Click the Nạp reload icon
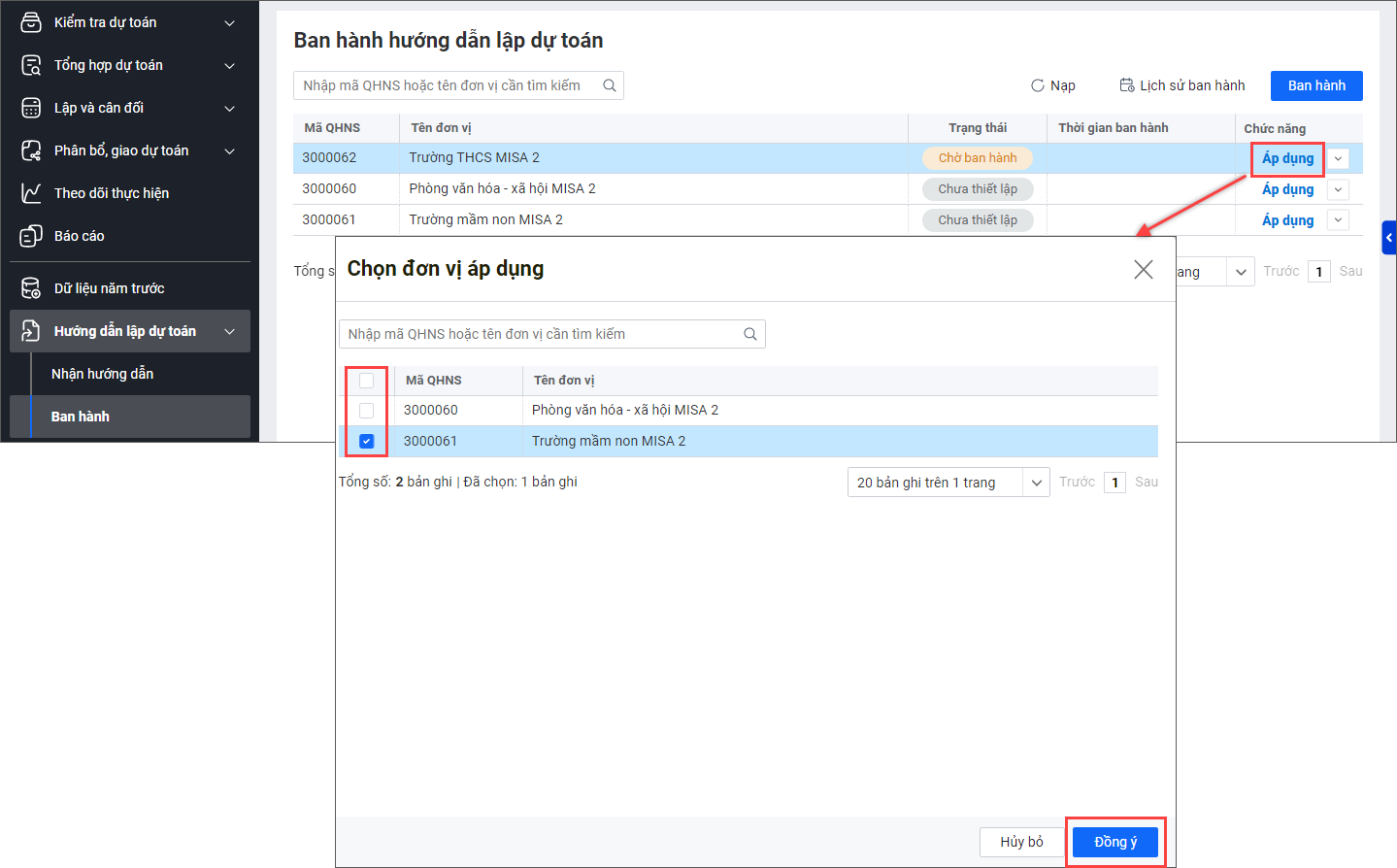Screen dimensions: 1397x868 [x=1038, y=85]
